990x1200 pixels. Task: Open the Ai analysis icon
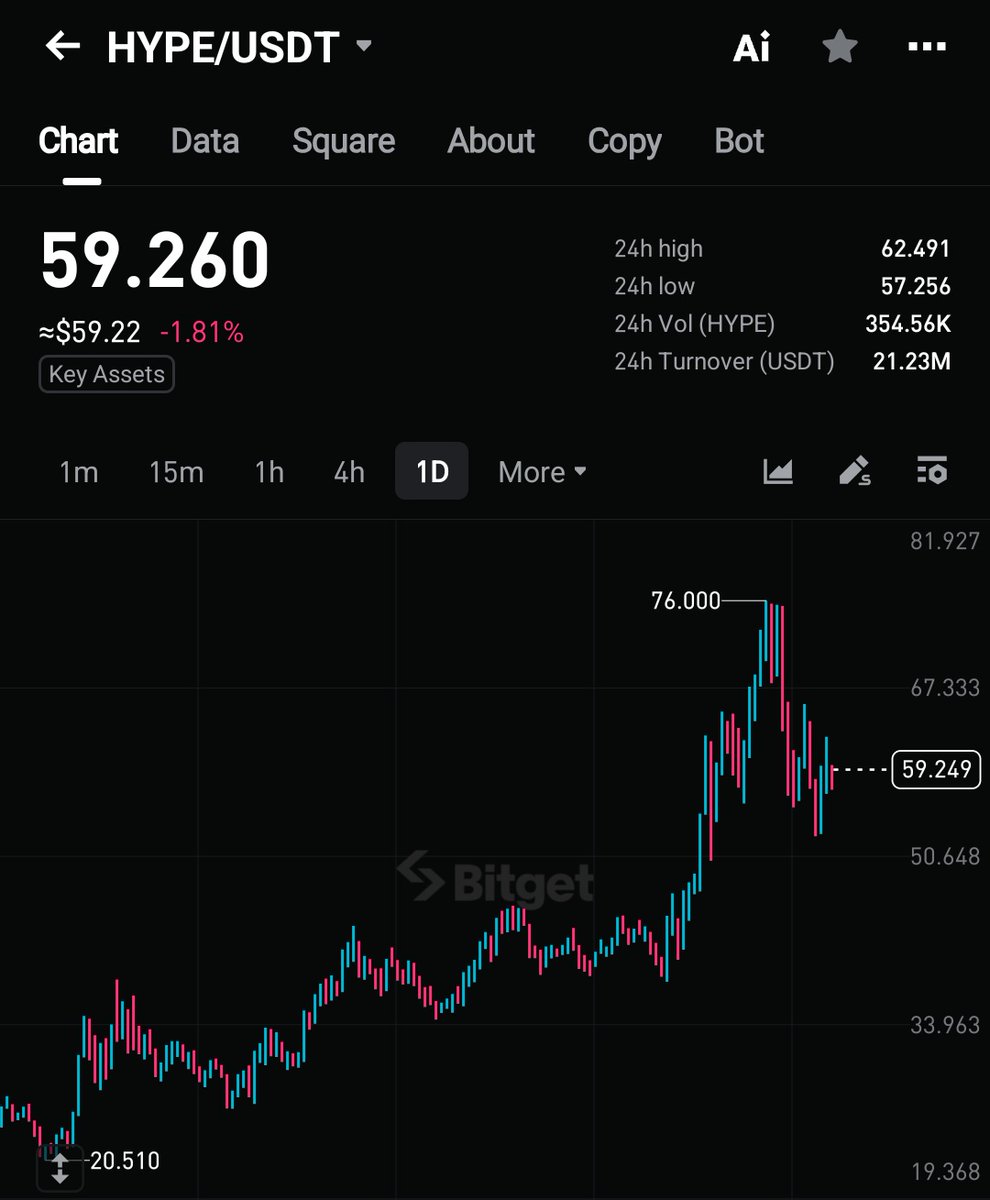click(752, 47)
